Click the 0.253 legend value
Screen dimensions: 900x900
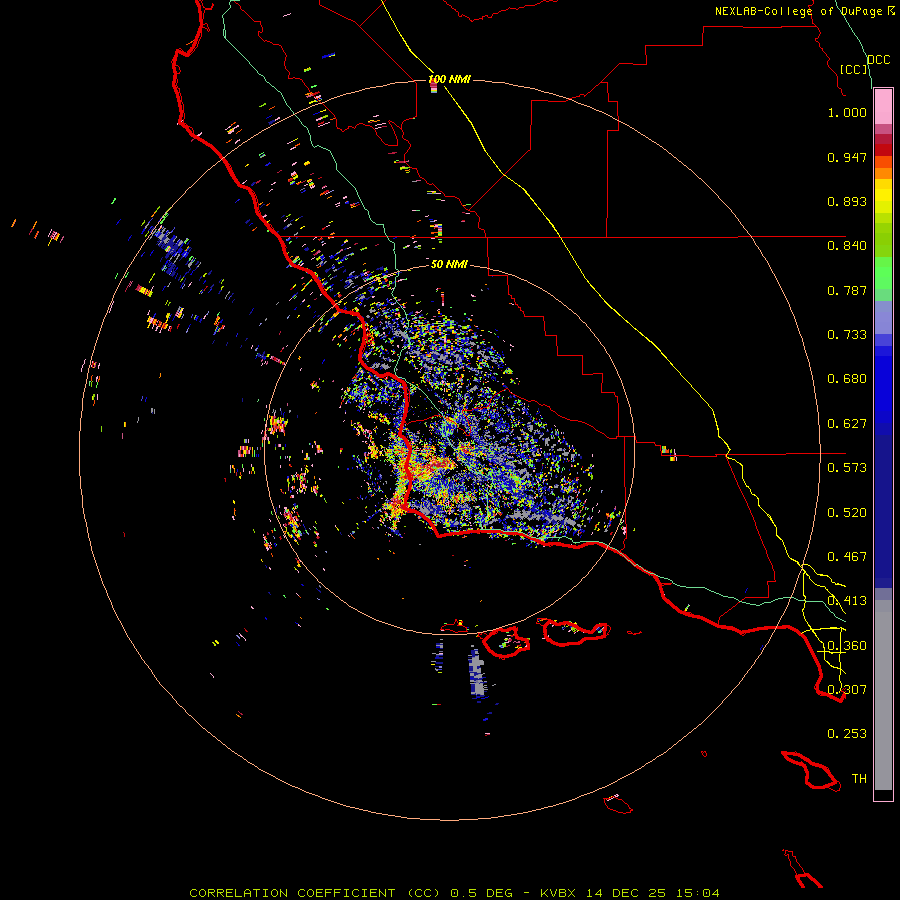point(847,734)
